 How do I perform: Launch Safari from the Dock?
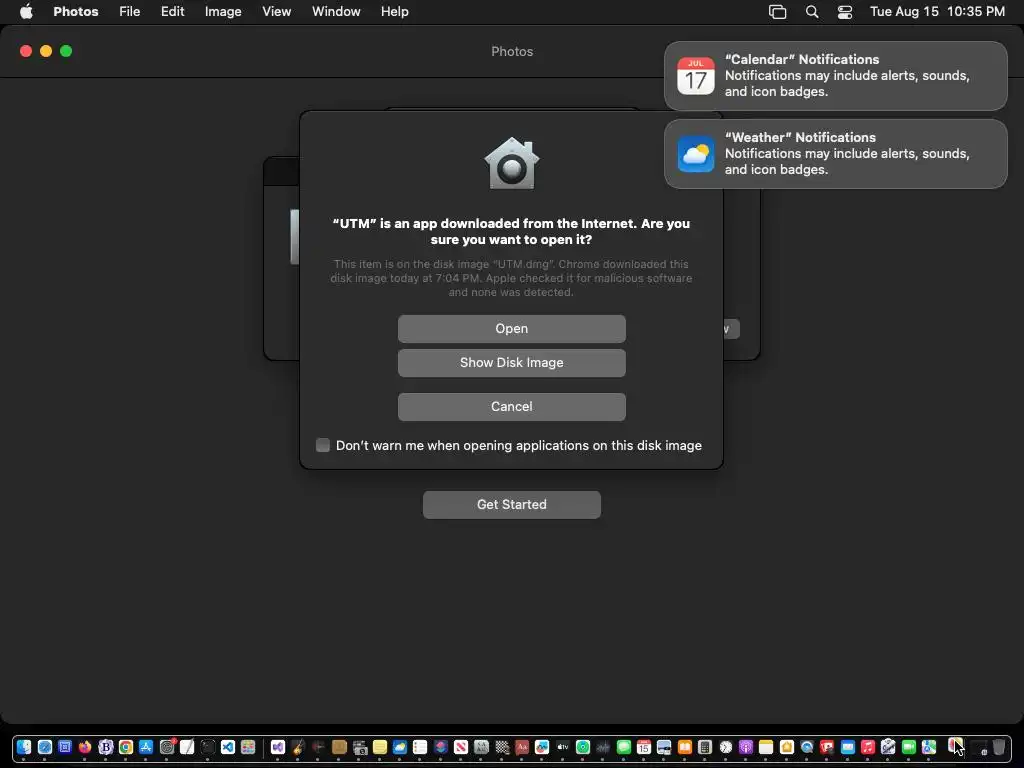coord(45,747)
